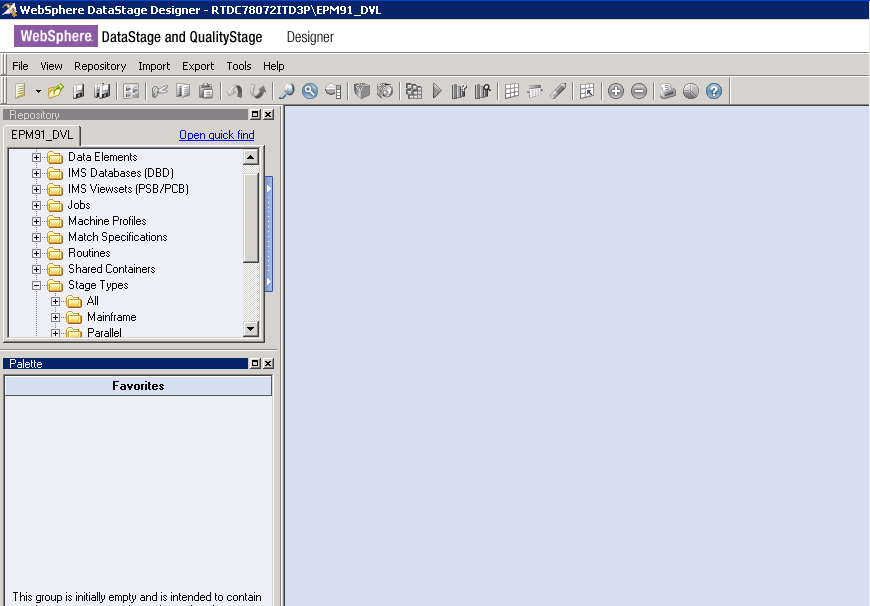Open the Import menu
This screenshot has width=870, height=606.
[x=154, y=66]
